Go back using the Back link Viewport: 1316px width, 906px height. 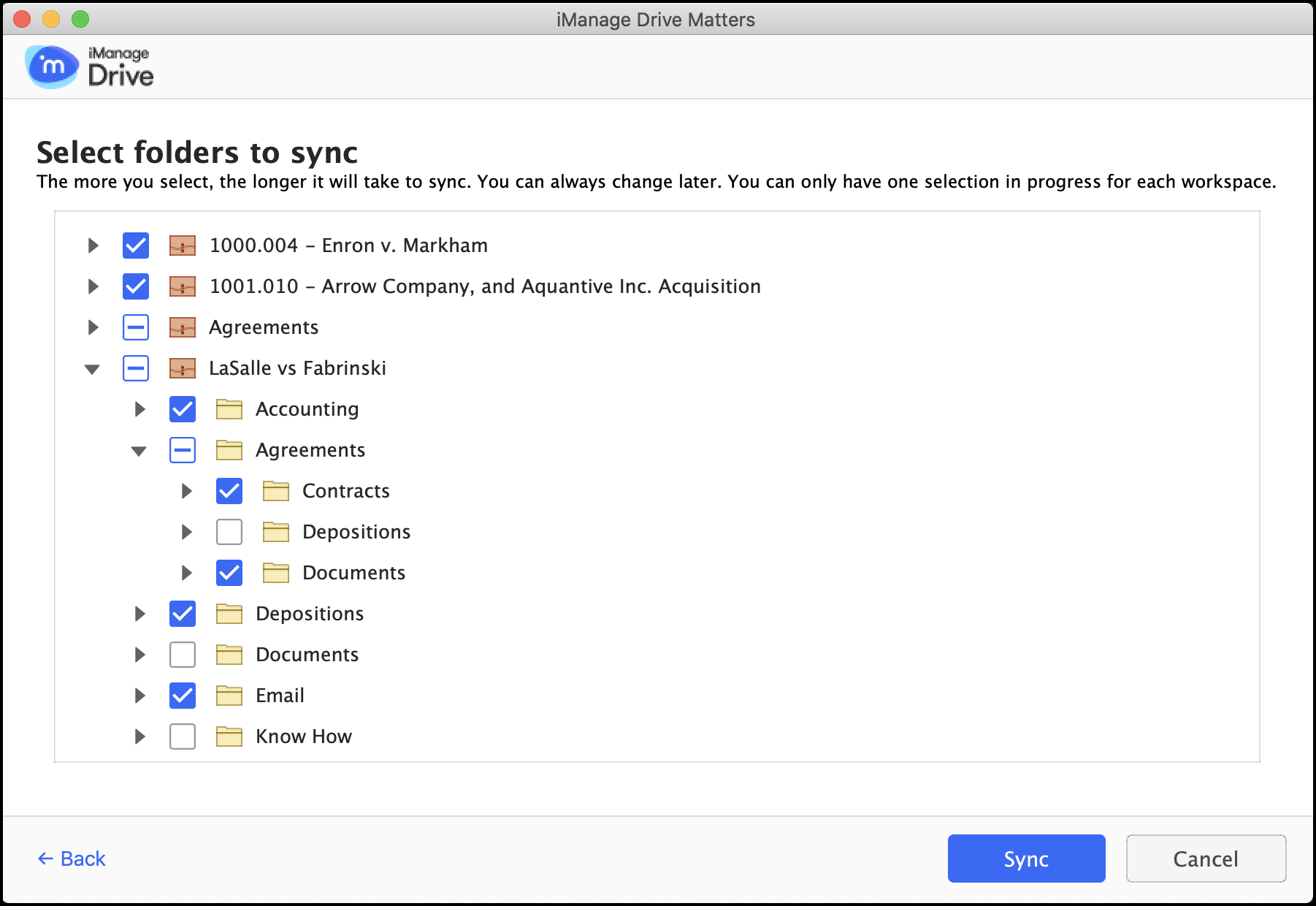click(72, 859)
